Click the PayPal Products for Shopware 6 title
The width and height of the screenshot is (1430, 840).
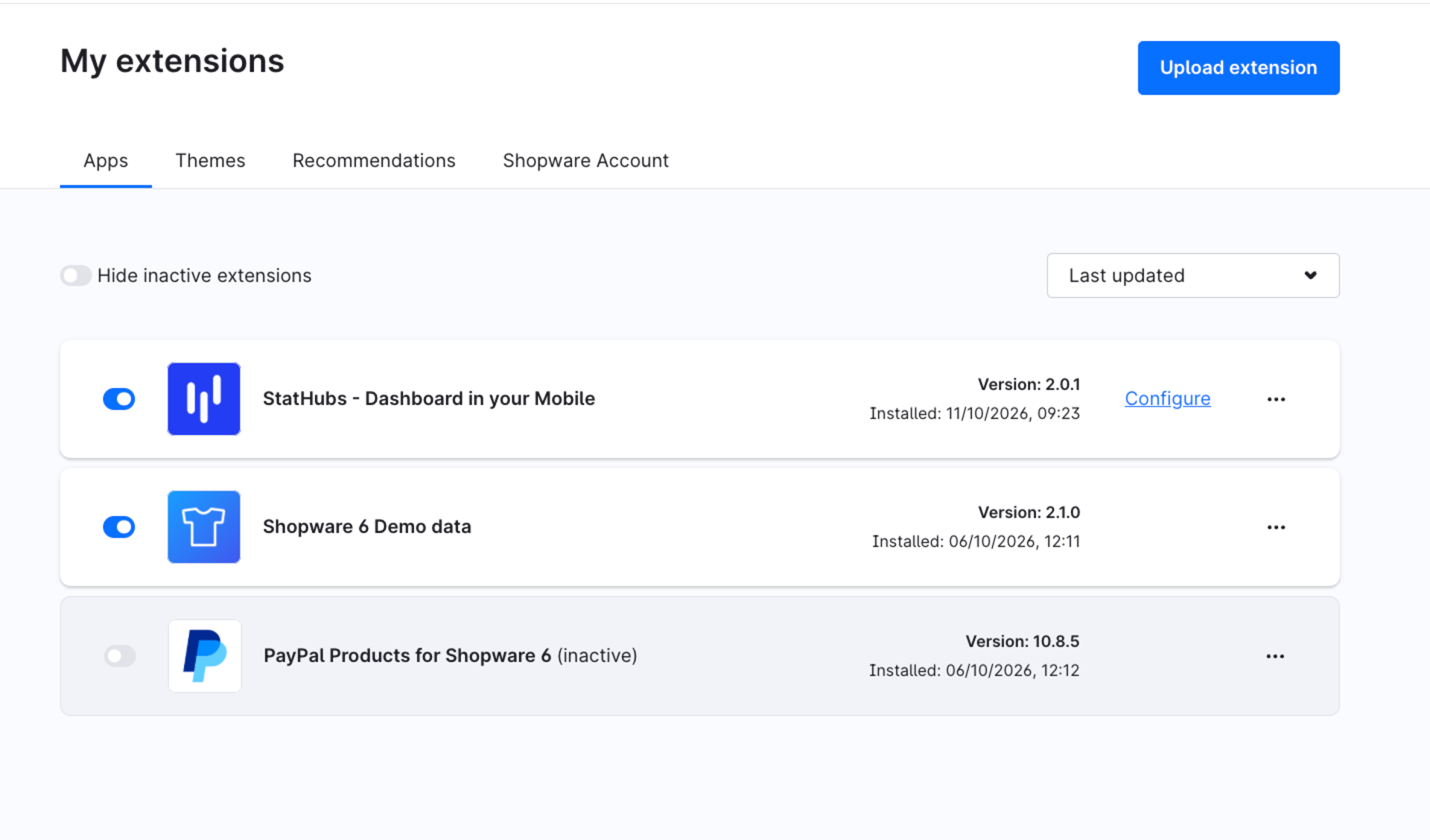(x=407, y=655)
